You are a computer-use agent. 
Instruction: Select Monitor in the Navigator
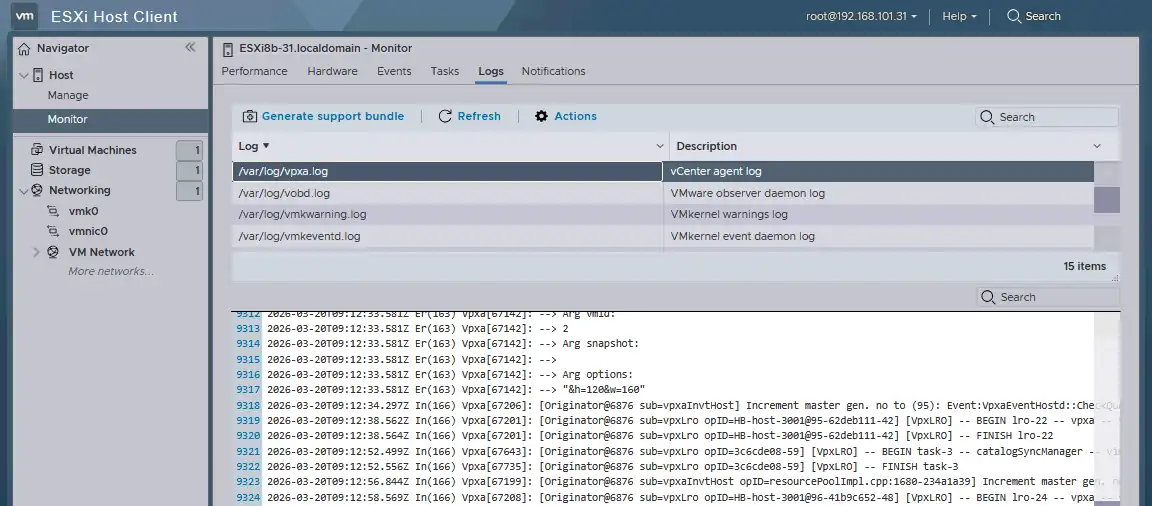[x=110, y=119]
